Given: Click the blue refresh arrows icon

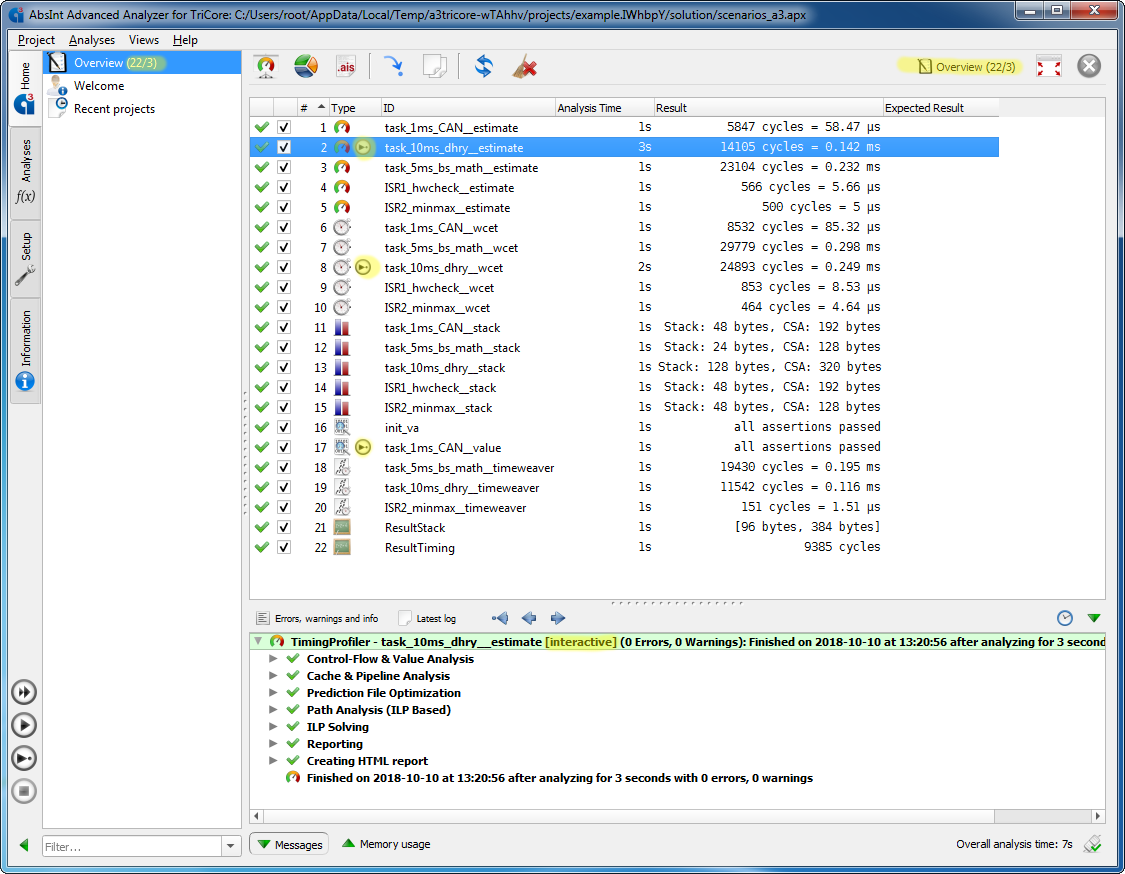Looking at the screenshot, I should click(484, 67).
